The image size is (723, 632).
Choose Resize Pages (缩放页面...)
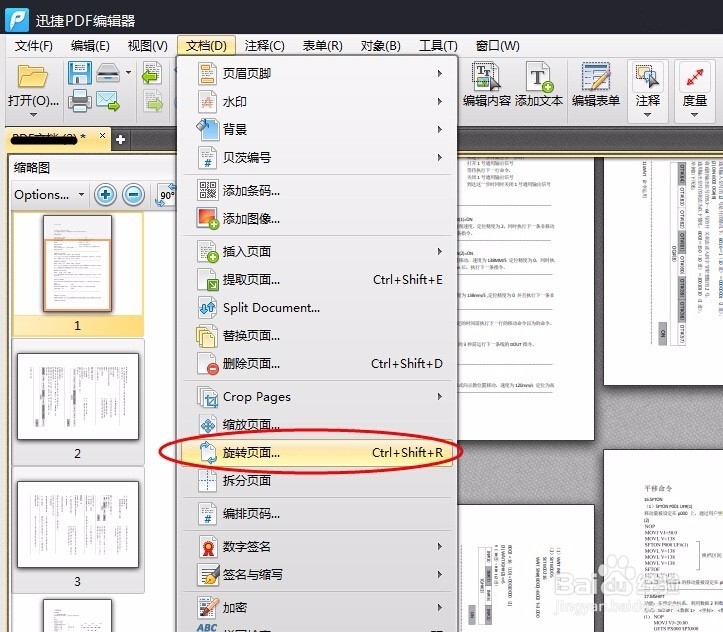tap(317, 425)
